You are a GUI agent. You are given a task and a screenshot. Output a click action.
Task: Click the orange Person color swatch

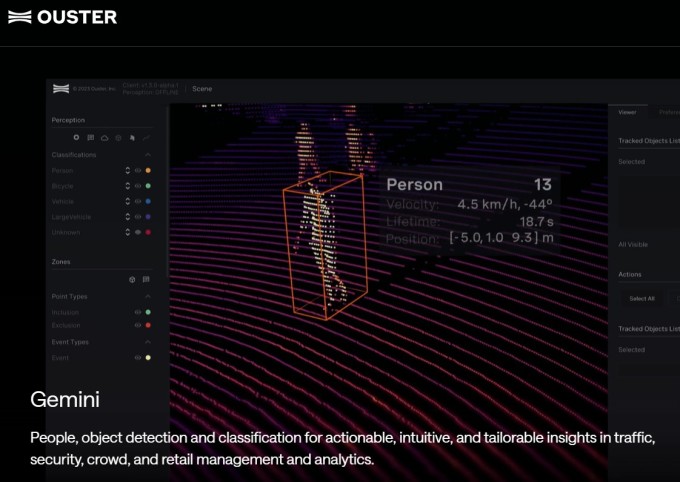point(148,171)
